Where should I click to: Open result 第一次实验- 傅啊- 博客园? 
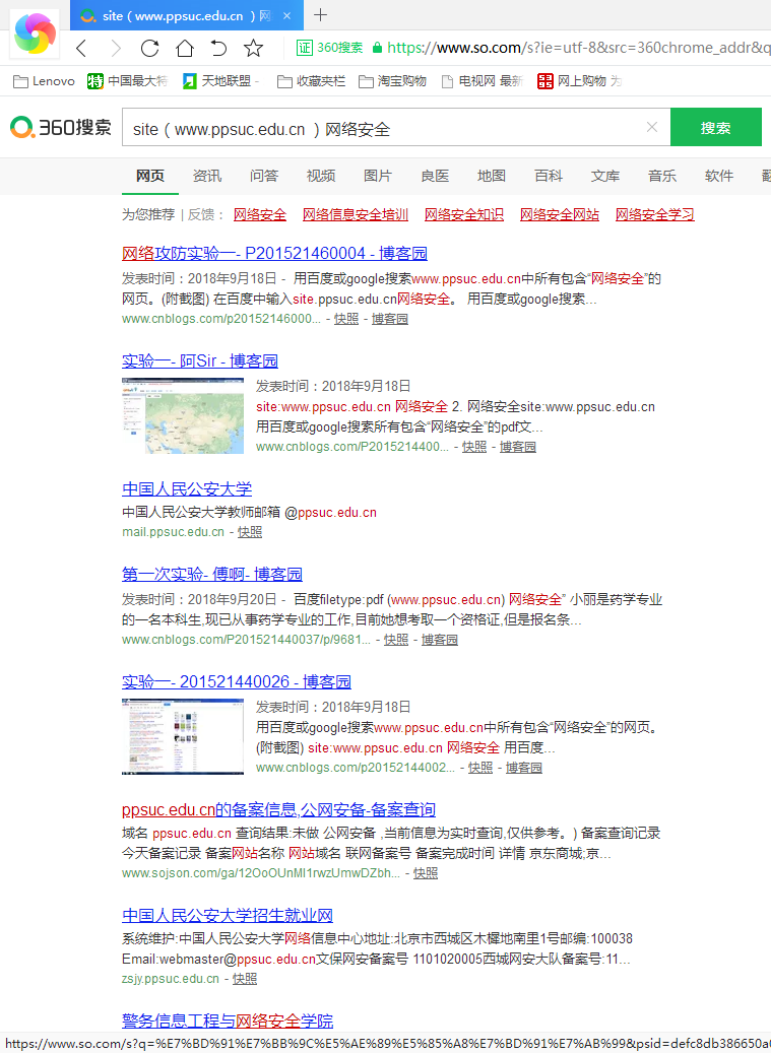[212, 574]
